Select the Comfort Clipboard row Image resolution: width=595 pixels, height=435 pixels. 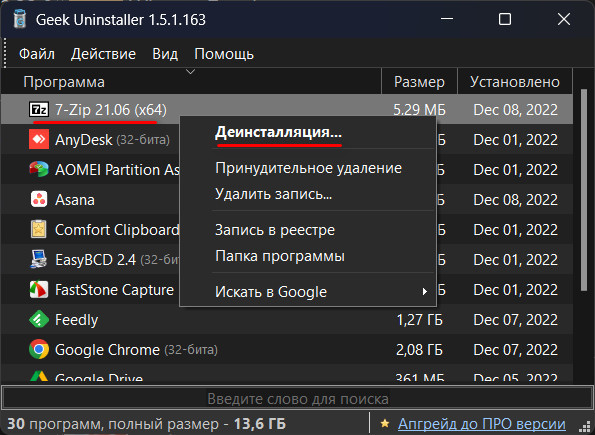tap(91, 229)
